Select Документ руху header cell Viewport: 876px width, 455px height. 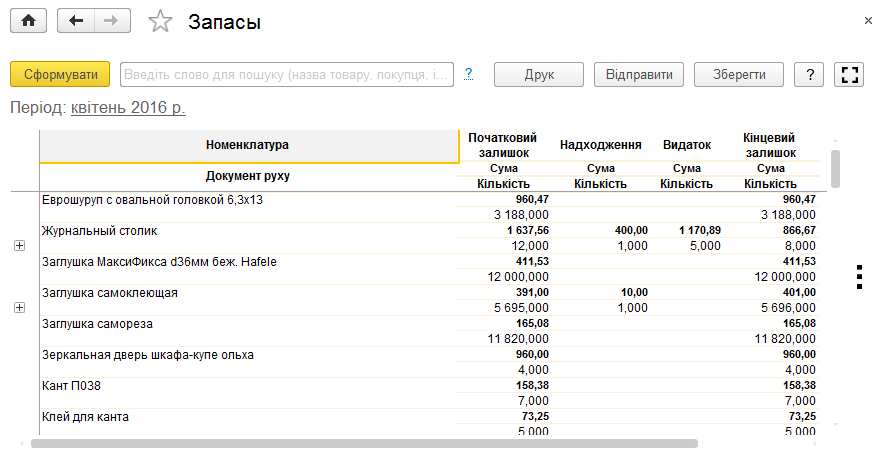[x=248, y=177]
